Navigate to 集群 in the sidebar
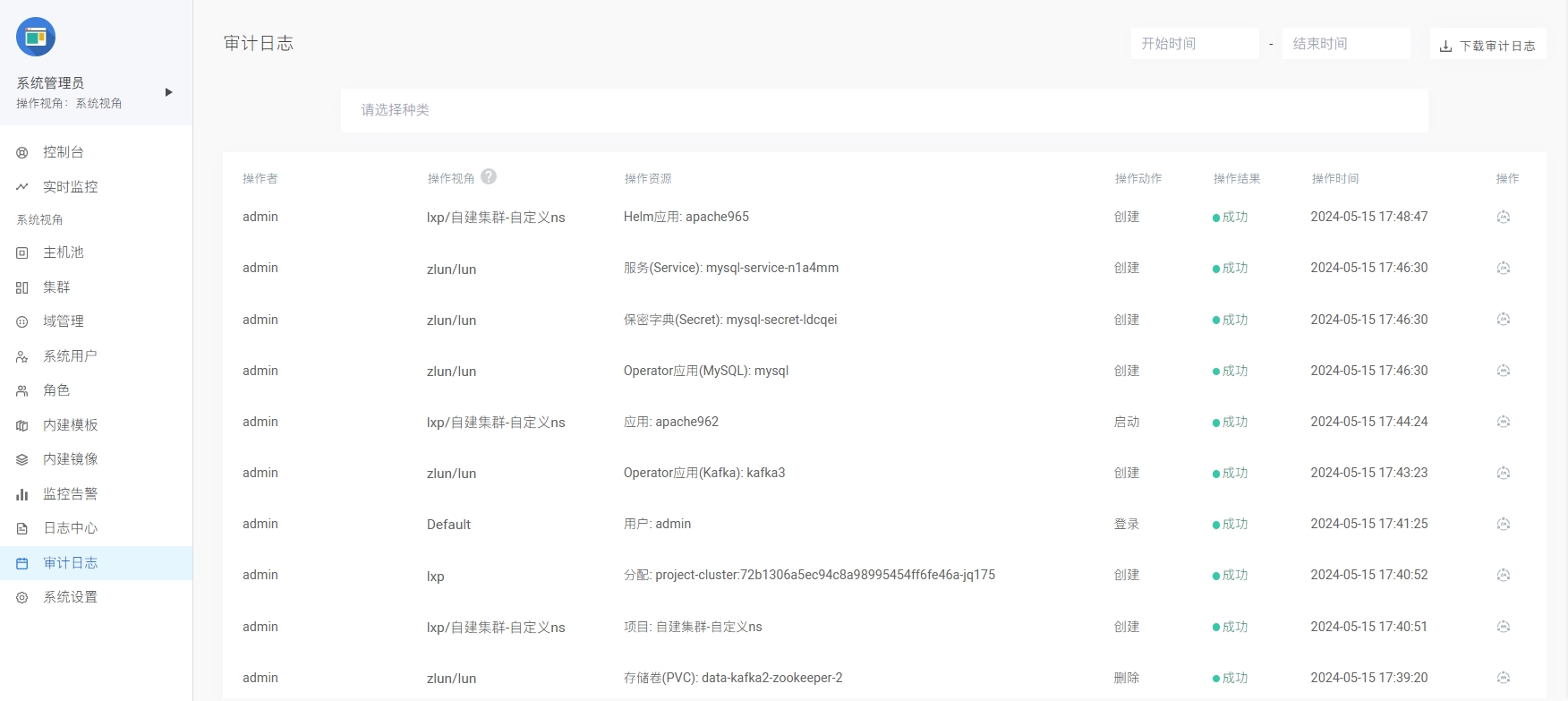 pyautogui.click(x=56, y=287)
